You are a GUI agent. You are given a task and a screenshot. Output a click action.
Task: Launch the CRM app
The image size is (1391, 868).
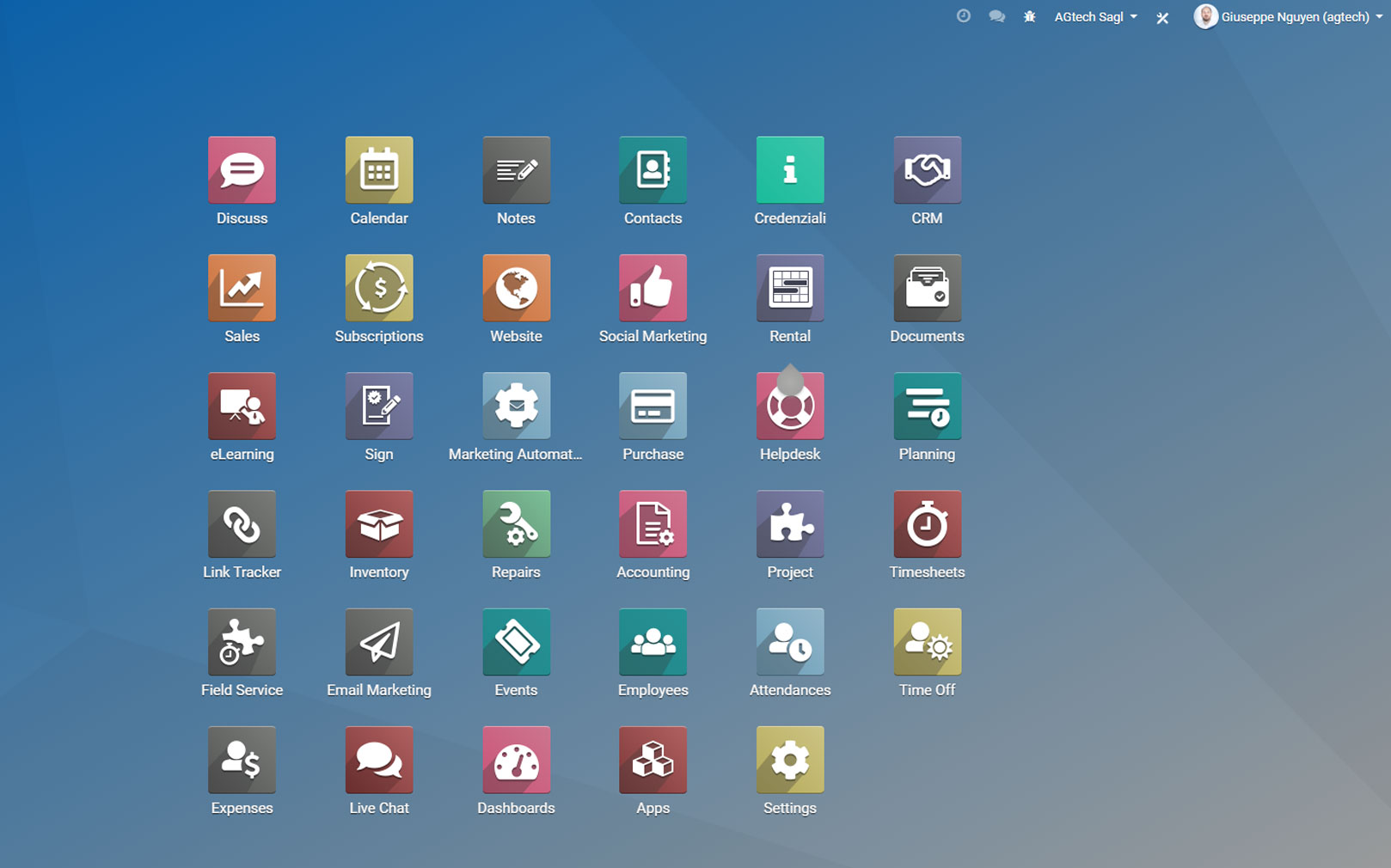(x=927, y=170)
